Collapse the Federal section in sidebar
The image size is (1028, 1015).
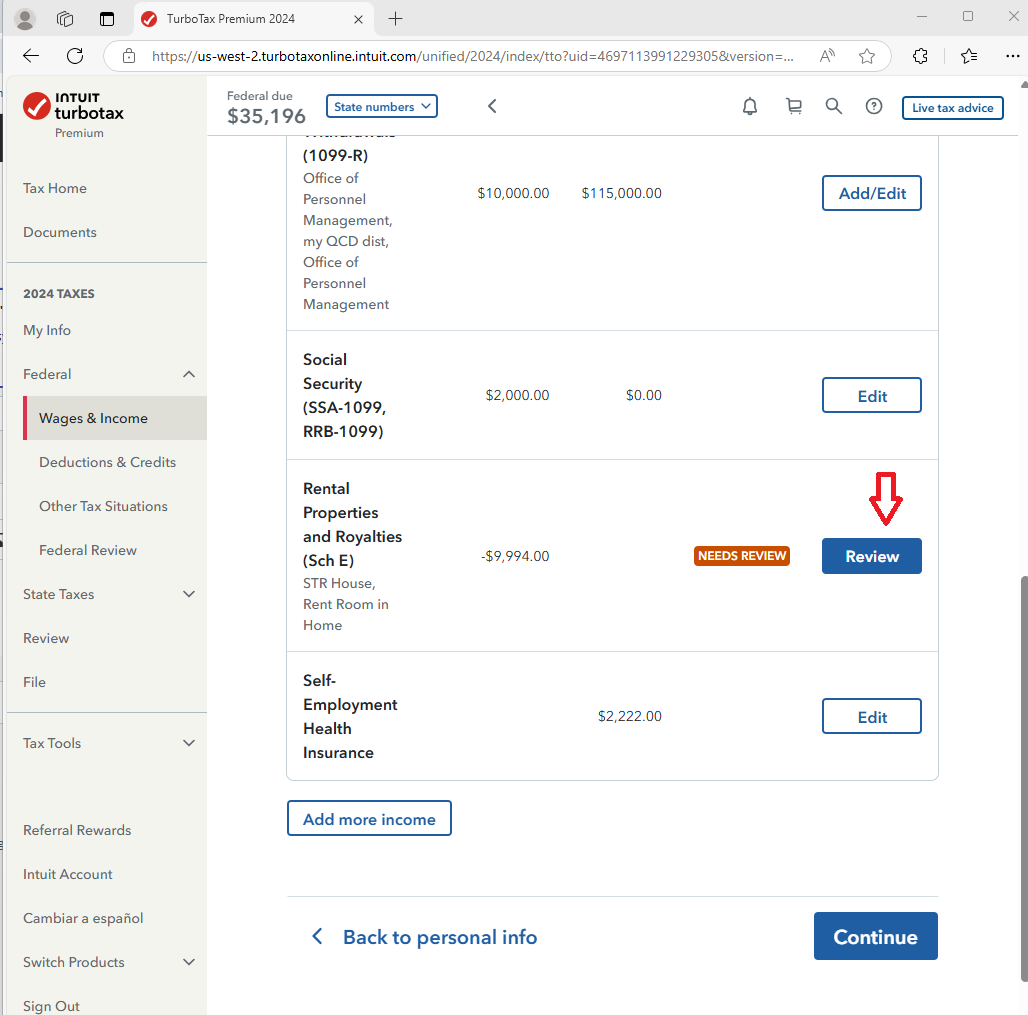click(188, 374)
